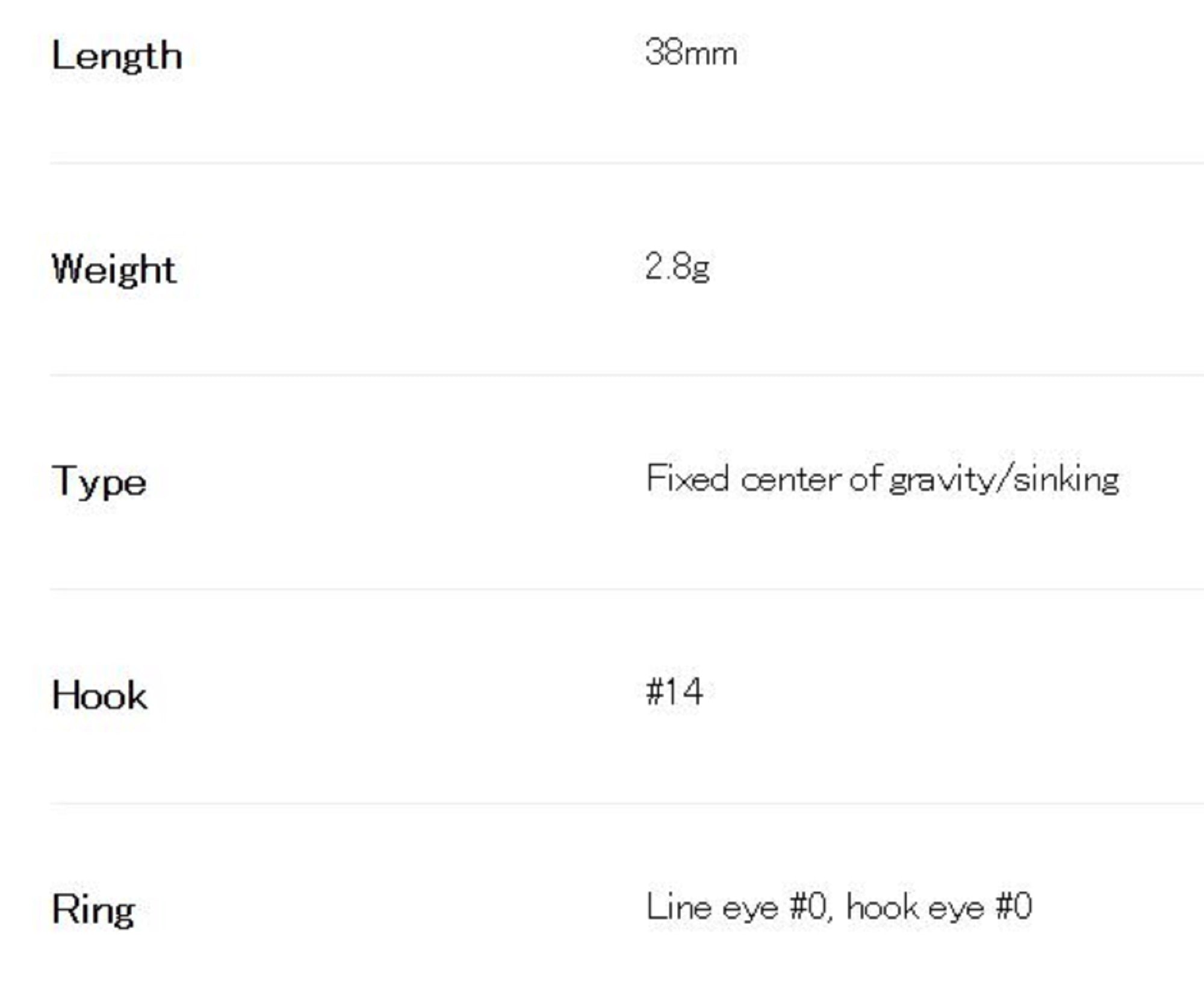Click the "Length" row label

(117, 56)
